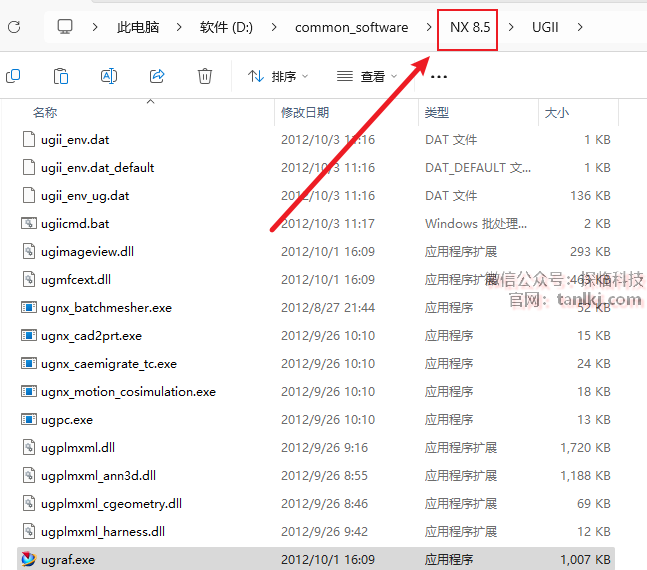Select the ugraf.exe file name
The height and width of the screenshot is (570, 647).
68,560
